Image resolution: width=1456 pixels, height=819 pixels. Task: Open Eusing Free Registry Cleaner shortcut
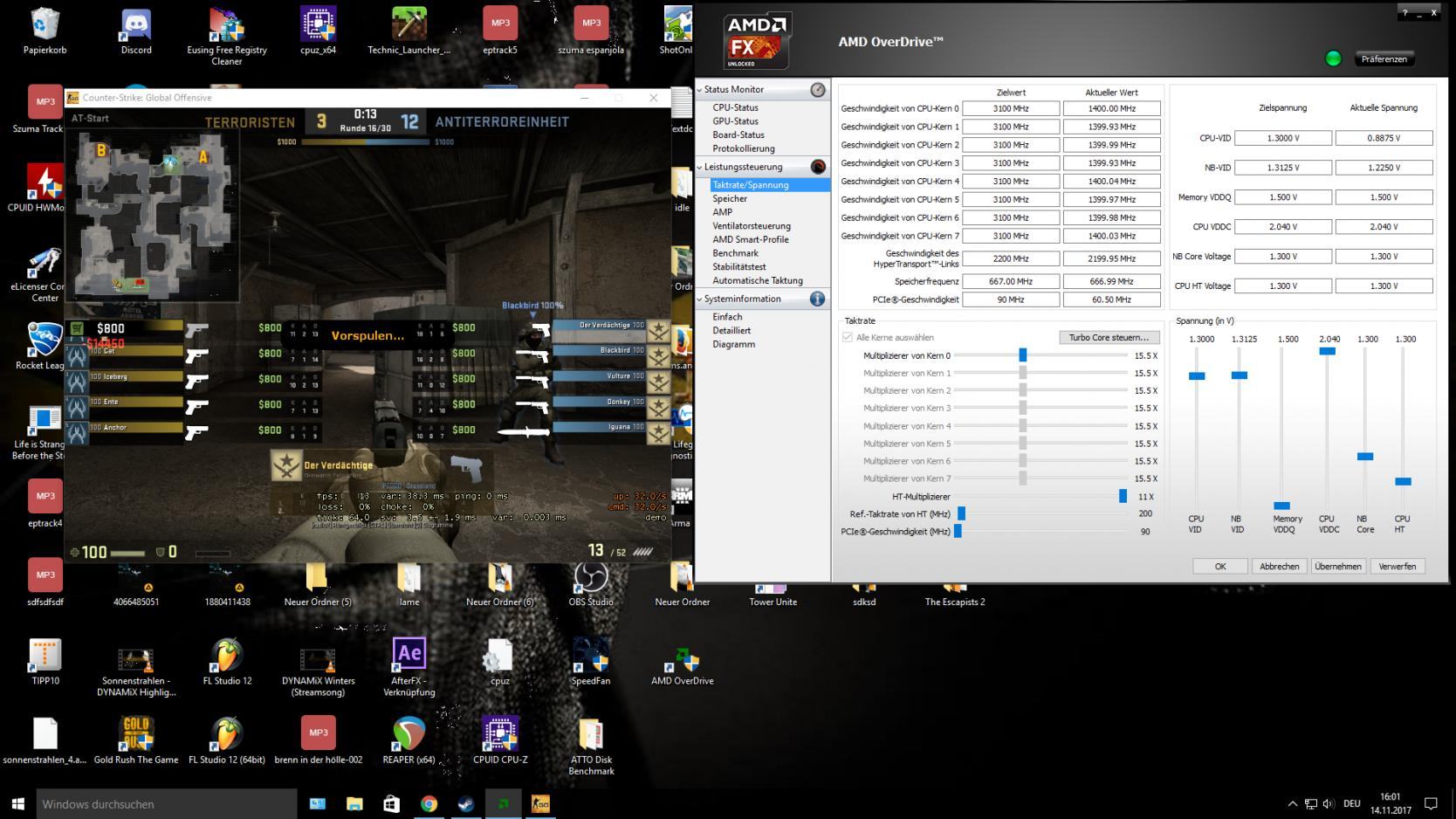pos(227,37)
